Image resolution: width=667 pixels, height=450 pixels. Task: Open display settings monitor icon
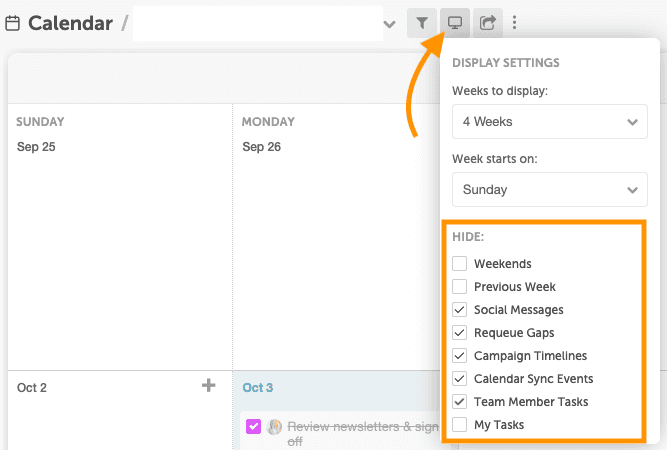(x=455, y=22)
